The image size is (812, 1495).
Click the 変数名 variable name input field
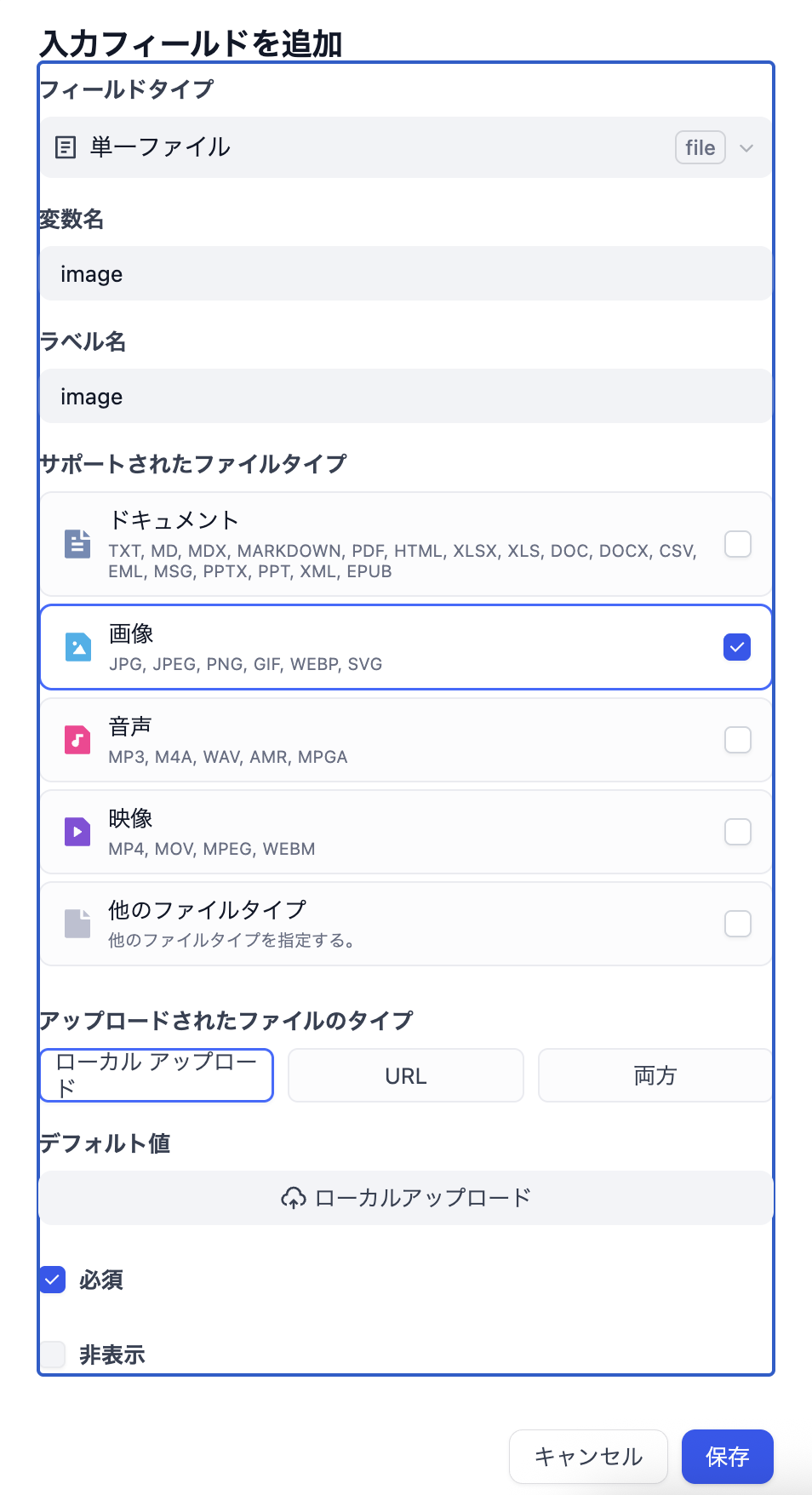pyautogui.click(x=405, y=274)
